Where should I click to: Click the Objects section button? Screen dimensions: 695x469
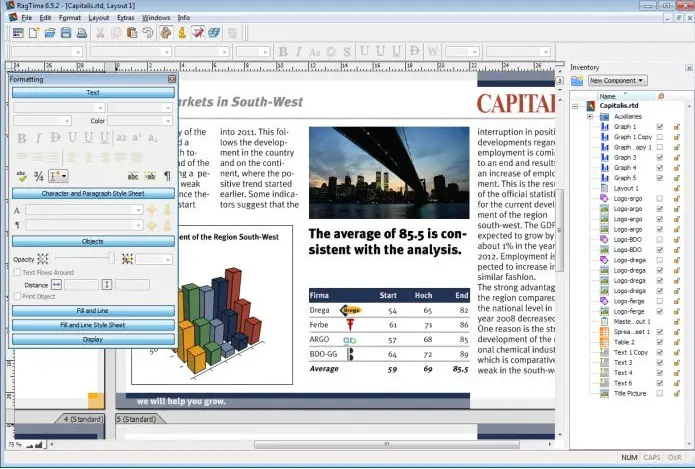[93, 242]
